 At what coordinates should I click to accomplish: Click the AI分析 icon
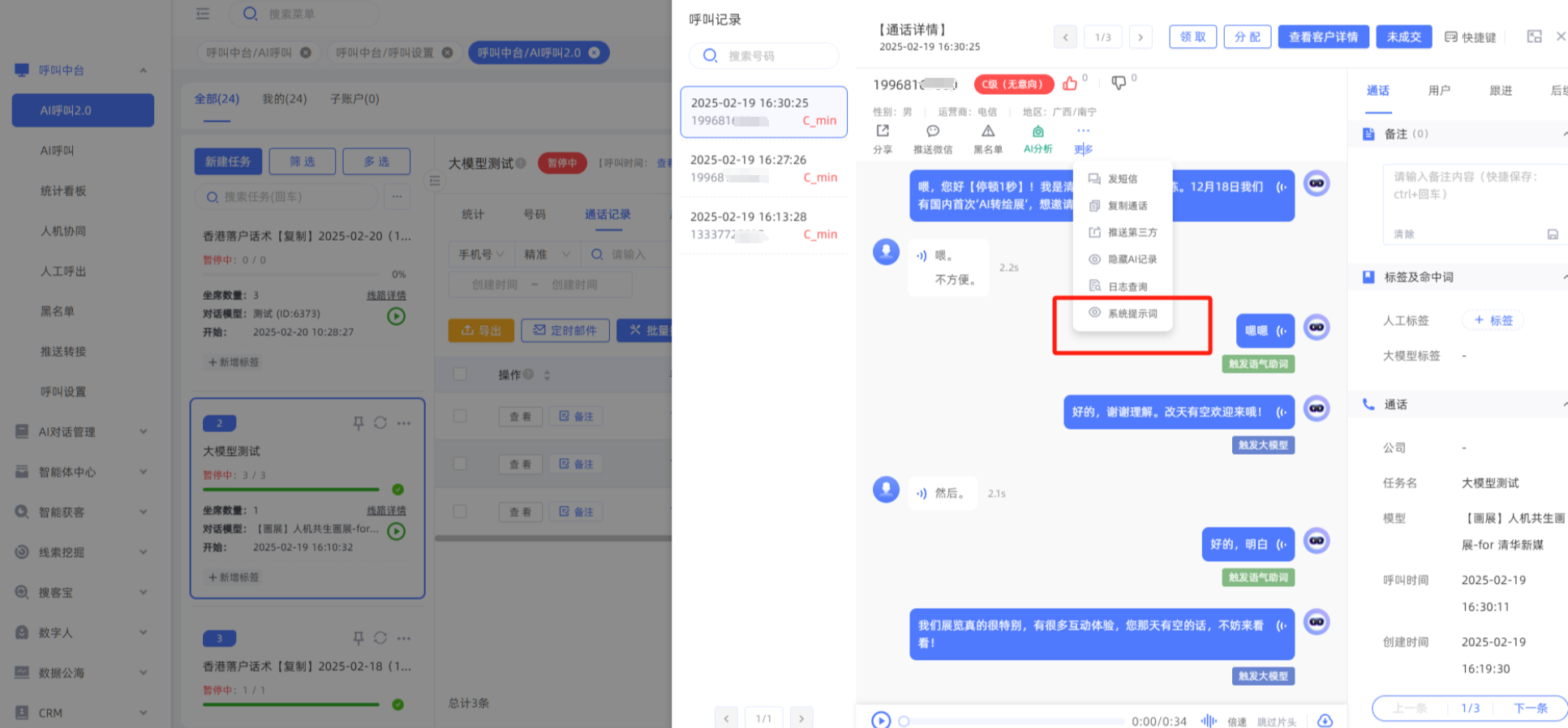tap(1037, 131)
